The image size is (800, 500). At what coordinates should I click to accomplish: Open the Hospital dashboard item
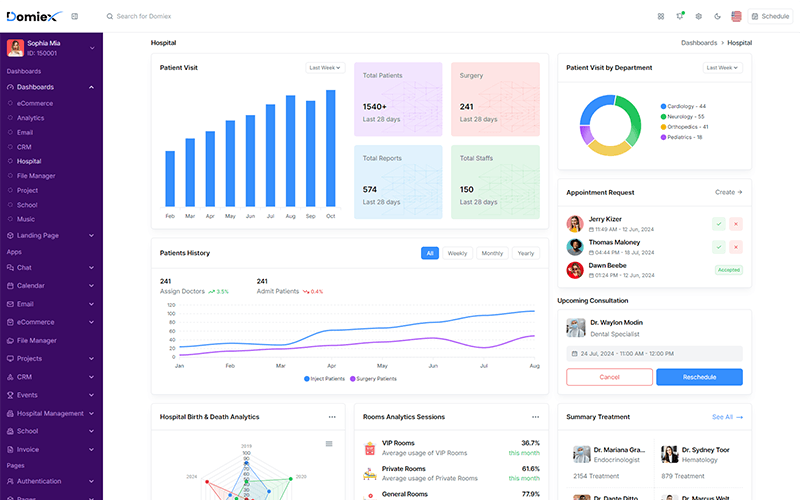[29, 161]
